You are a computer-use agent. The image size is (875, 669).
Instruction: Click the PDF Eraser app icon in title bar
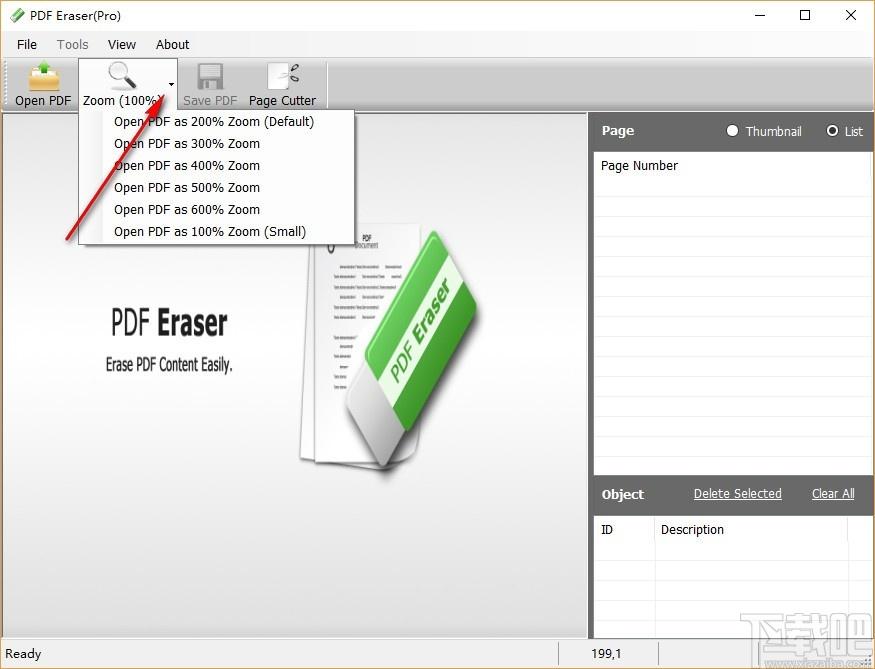point(17,15)
